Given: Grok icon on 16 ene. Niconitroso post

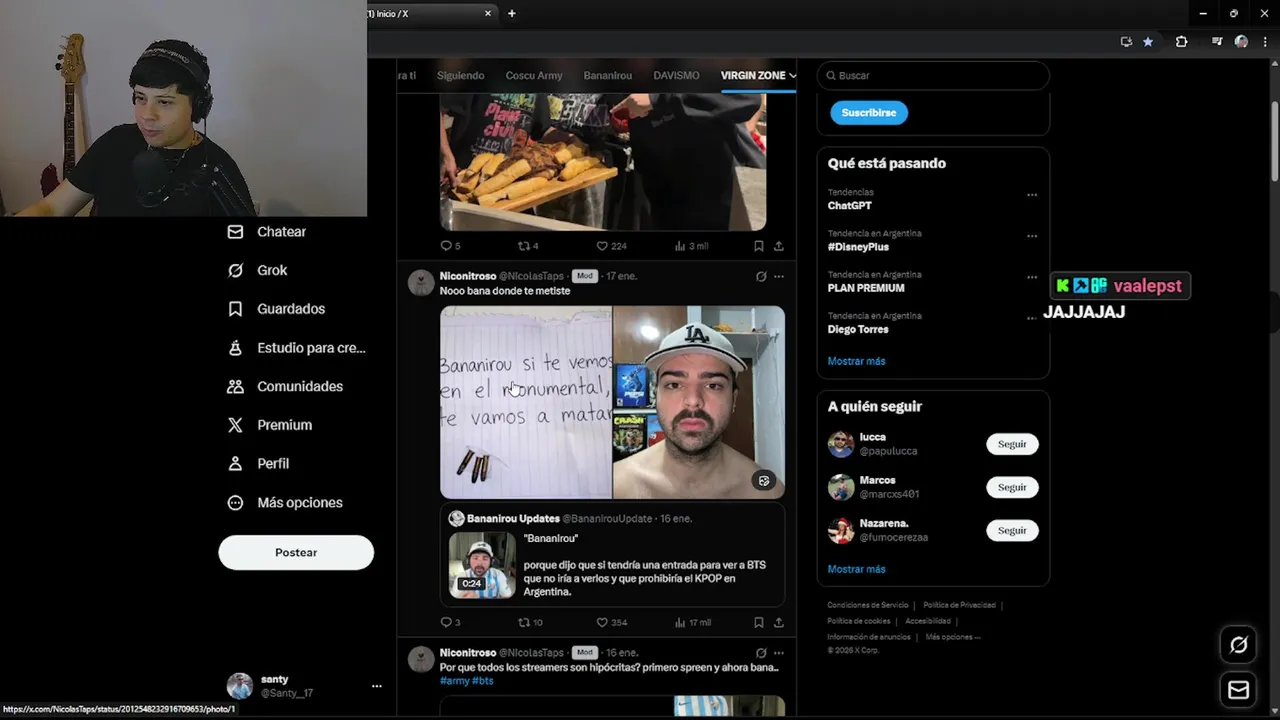Looking at the screenshot, I should click(x=761, y=653).
